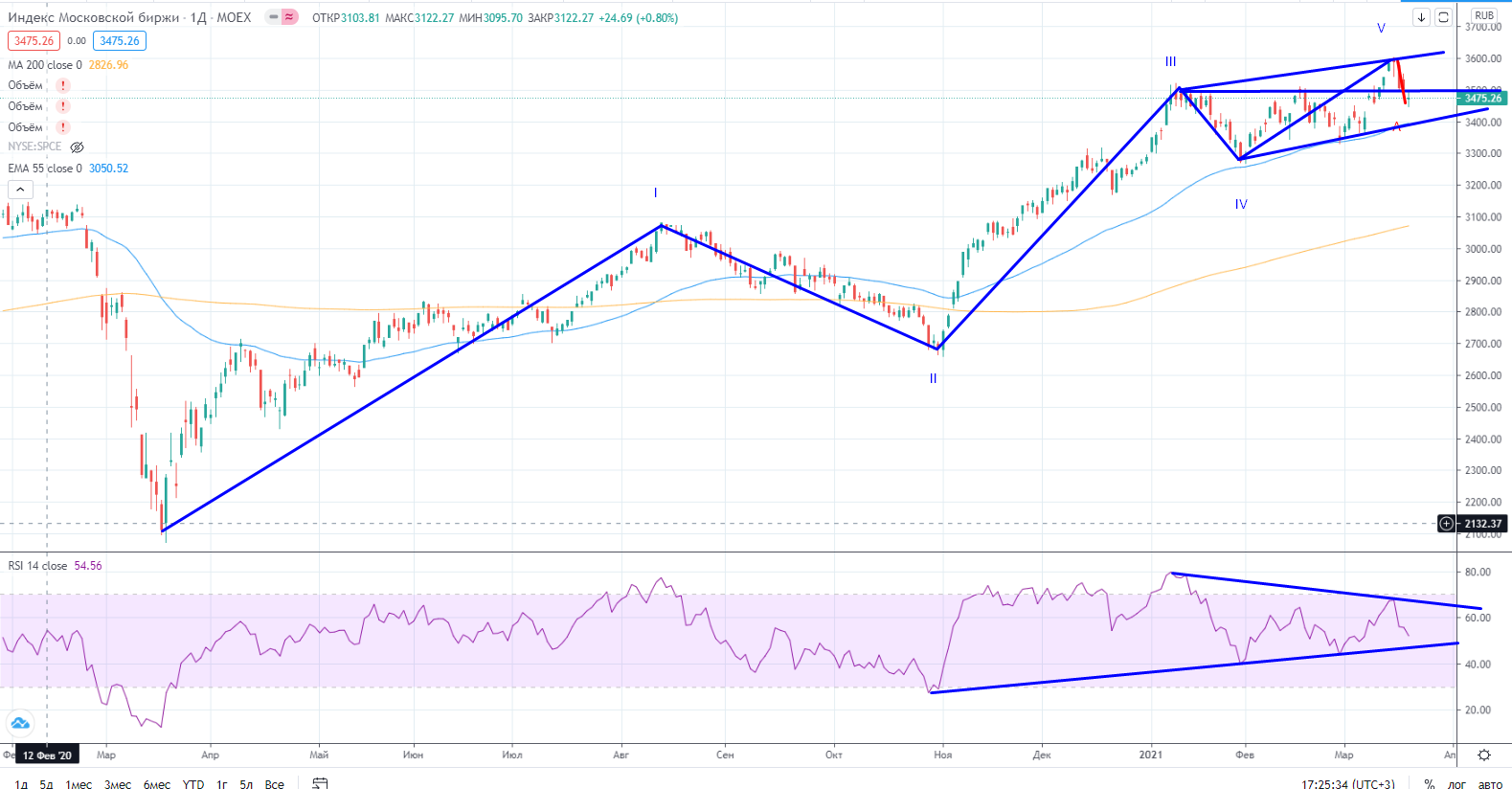The image size is (1512, 789).
Task: Click the square icon left of RUB
Action: pyautogui.click(x=1443, y=17)
